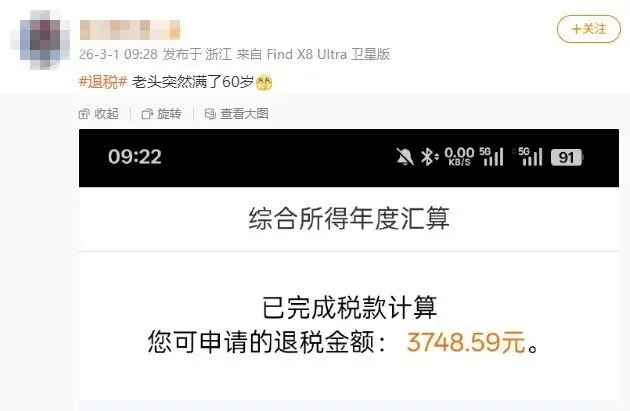Click the +关注 follow button
This screenshot has height=411, width=630.
tap(589, 29)
